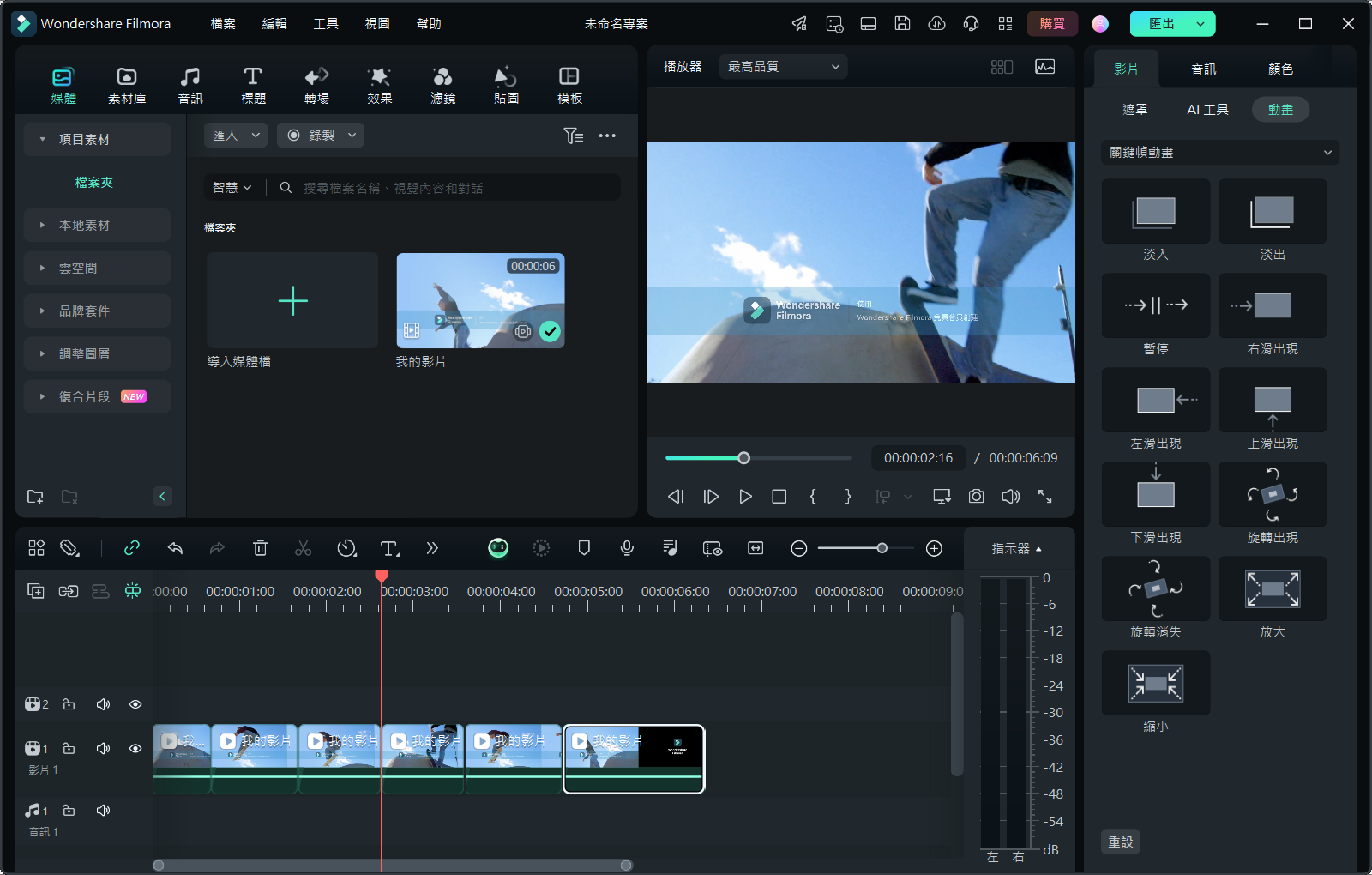
Task: Select the 檔案夾 folder entry
Action: [94, 183]
